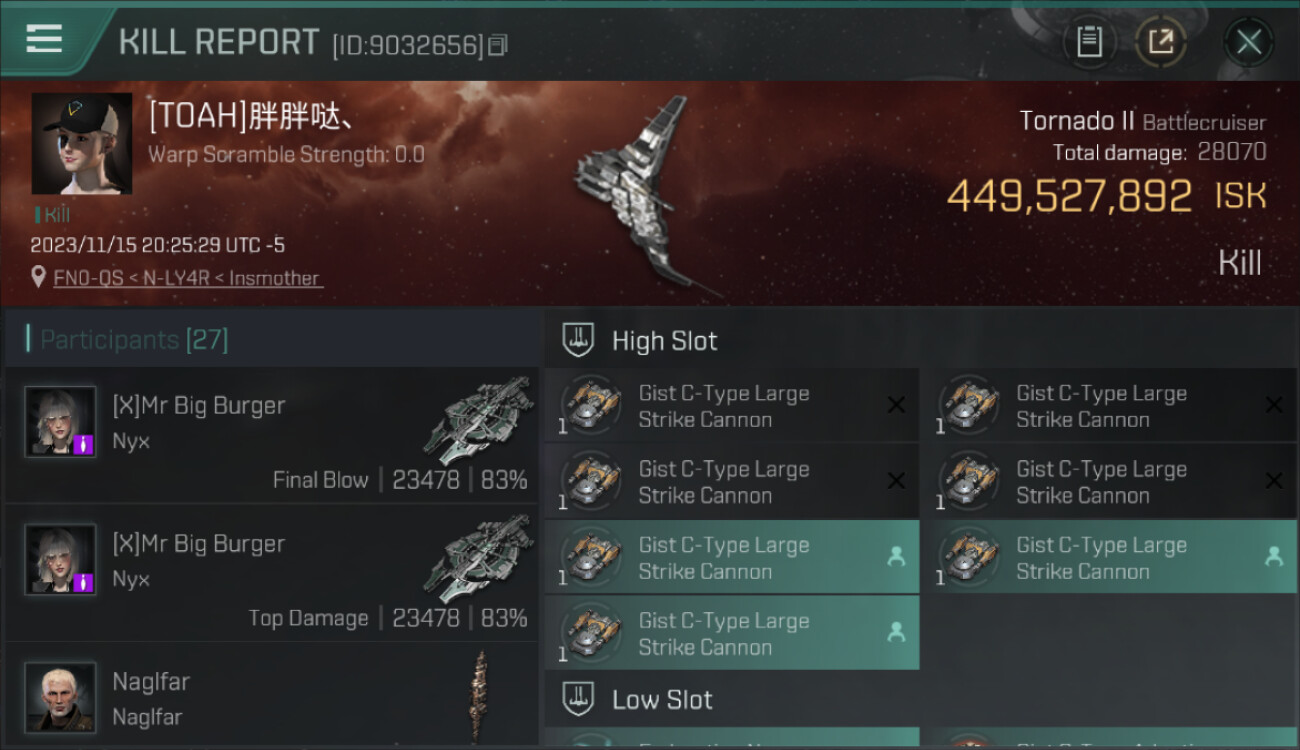Open the clipboard notes icon

tap(1089, 41)
